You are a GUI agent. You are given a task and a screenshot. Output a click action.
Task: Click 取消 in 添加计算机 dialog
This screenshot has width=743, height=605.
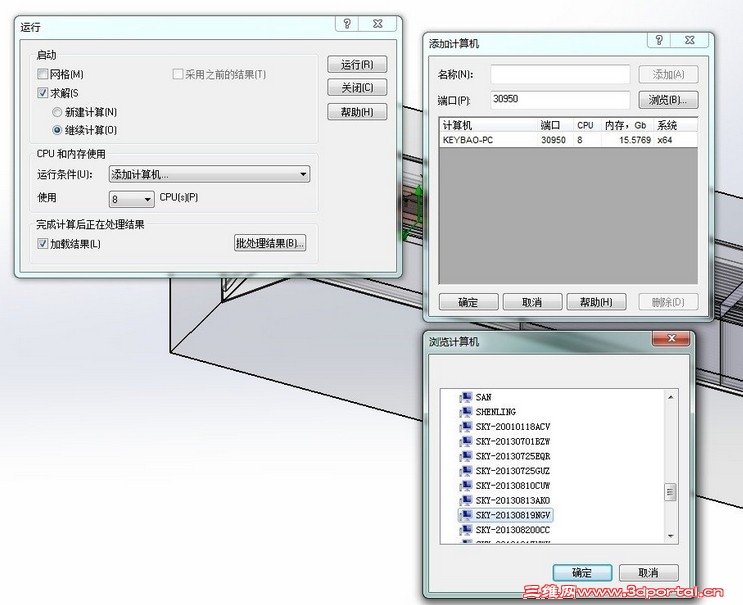(532, 302)
